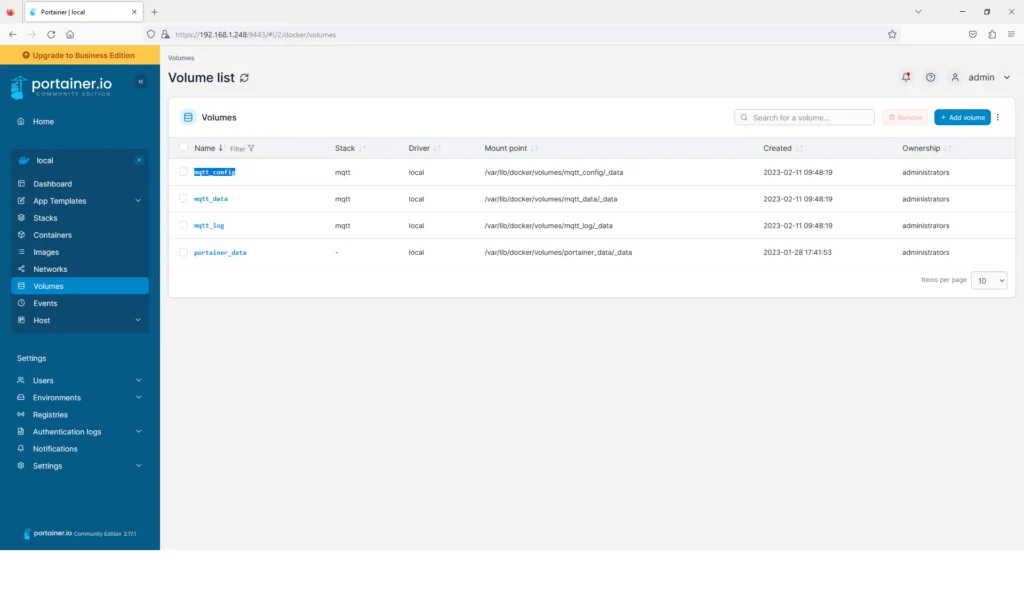Open the items per page dropdown
1024x613 pixels.
point(989,281)
